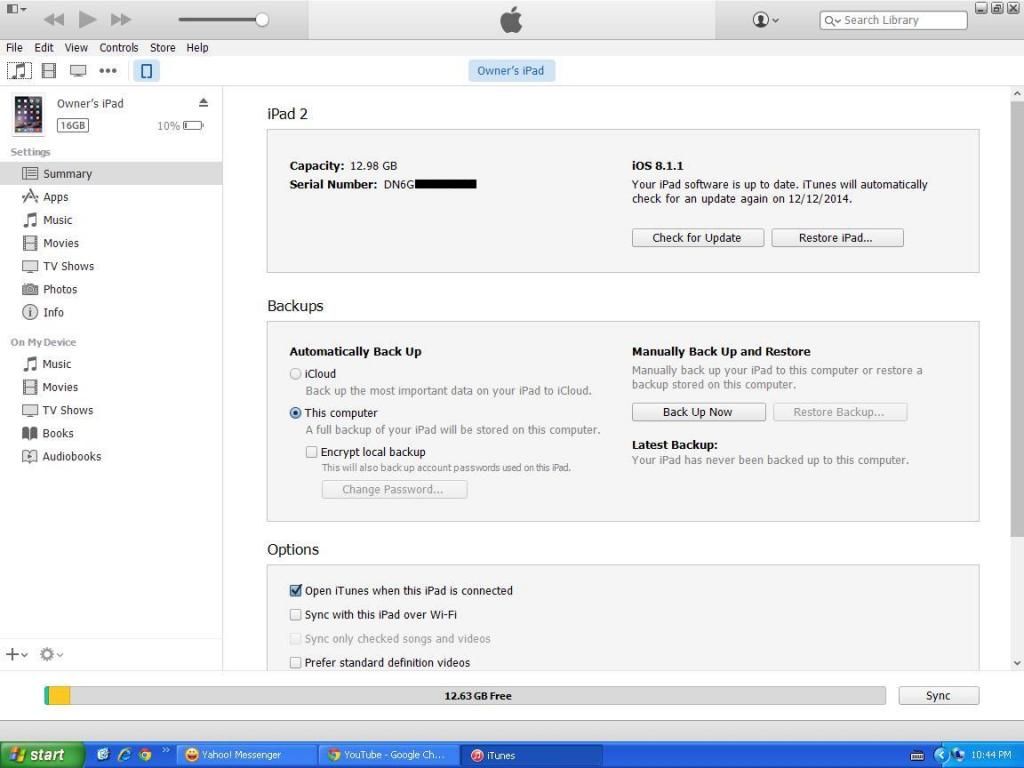This screenshot has height=768, width=1024.
Task: Click the iPad device button in toolbar
Action: click(146, 71)
